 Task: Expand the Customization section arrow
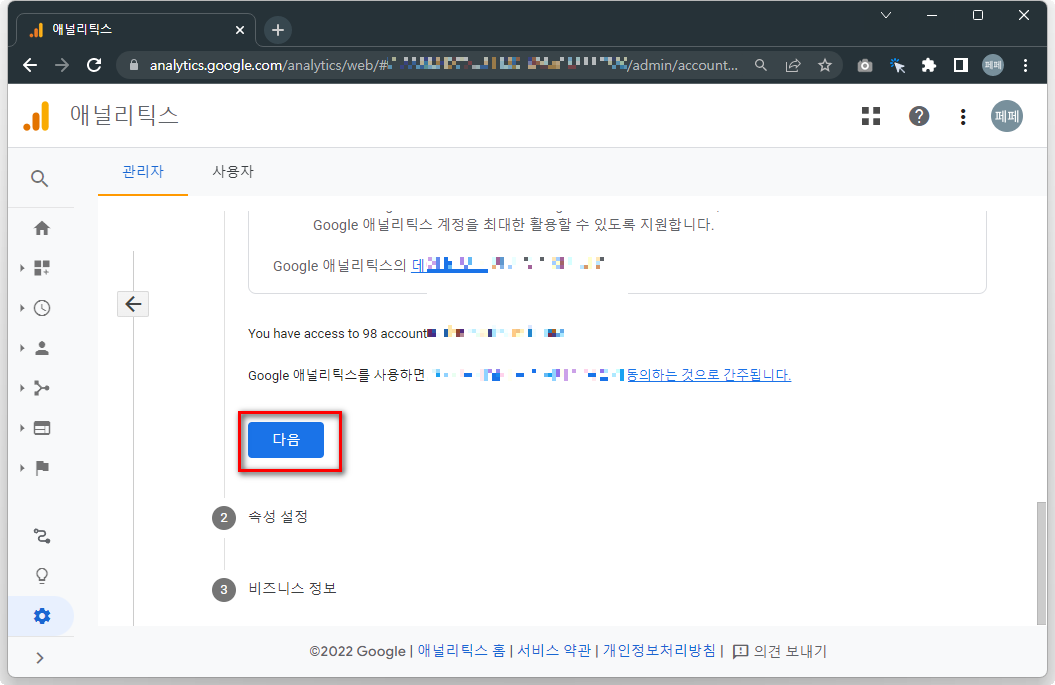22,268
